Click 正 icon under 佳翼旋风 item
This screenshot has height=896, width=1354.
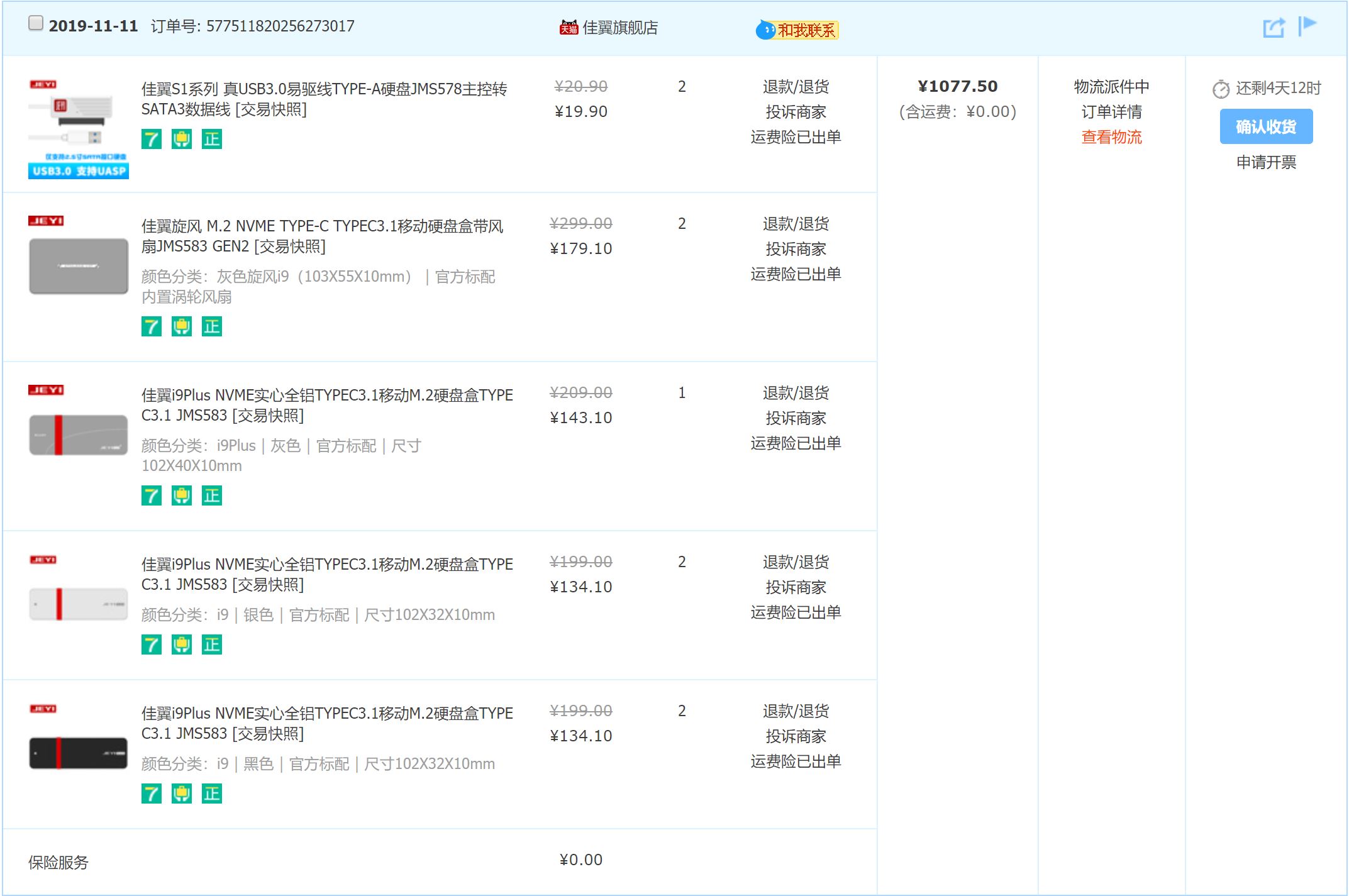(x=212, y=326)
